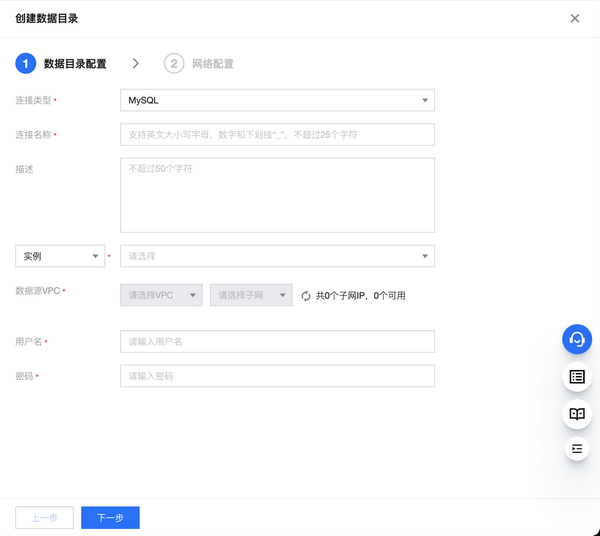Focus the 连接名称 input field
This screenshot has width=600, height=536.
[277, 135]
